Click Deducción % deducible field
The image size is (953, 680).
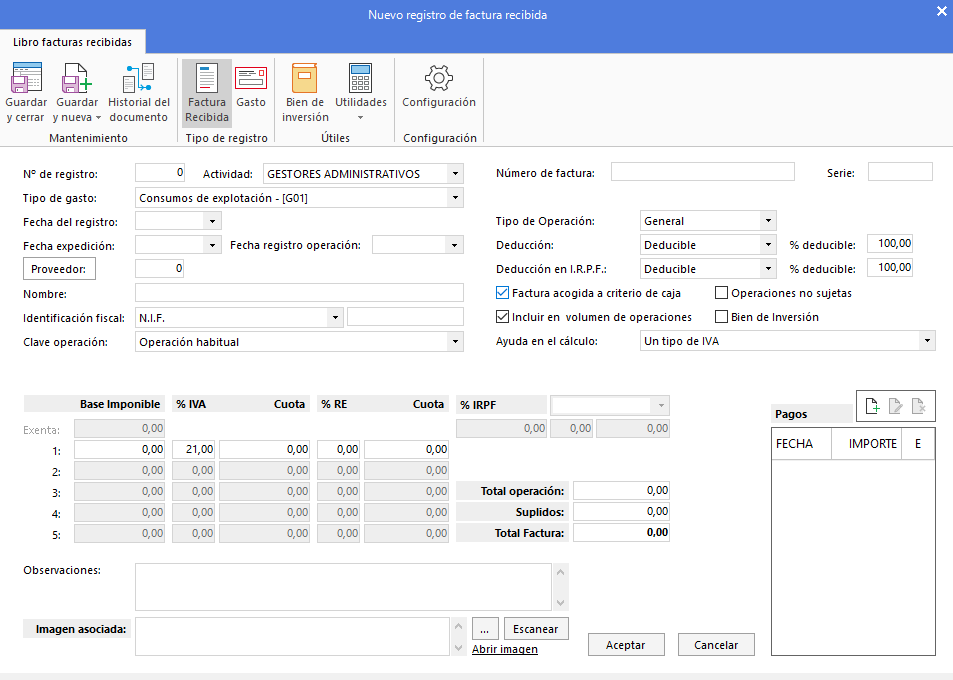[x=890, y=244]
